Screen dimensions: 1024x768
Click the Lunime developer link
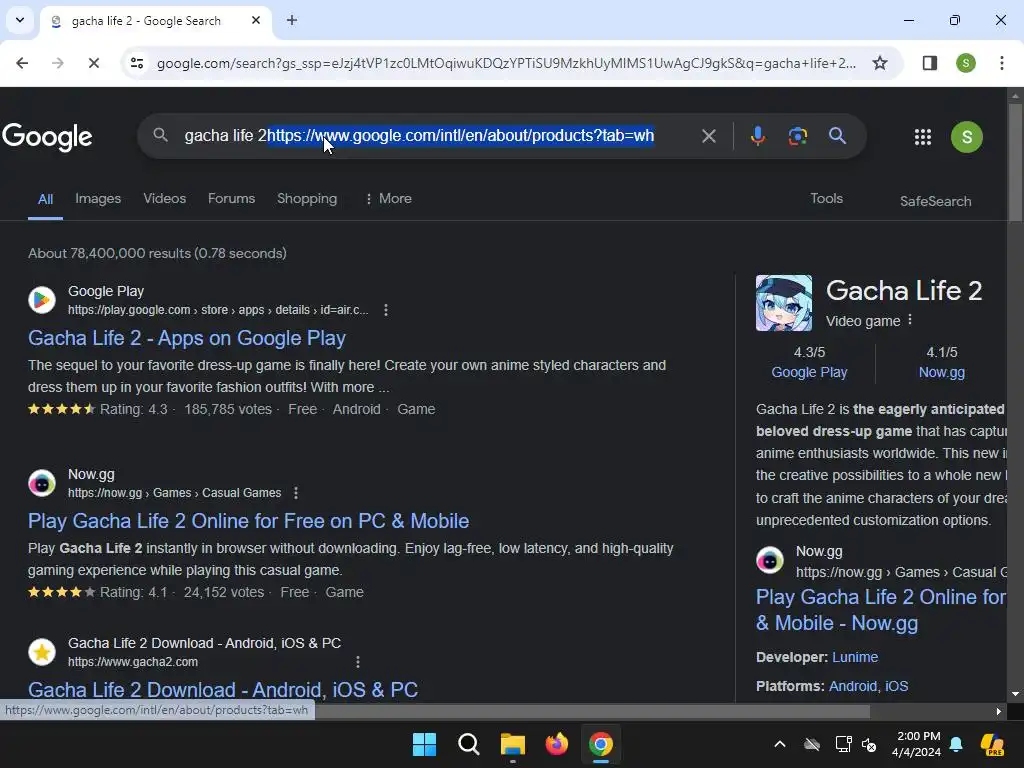click(x=855, y=657)
